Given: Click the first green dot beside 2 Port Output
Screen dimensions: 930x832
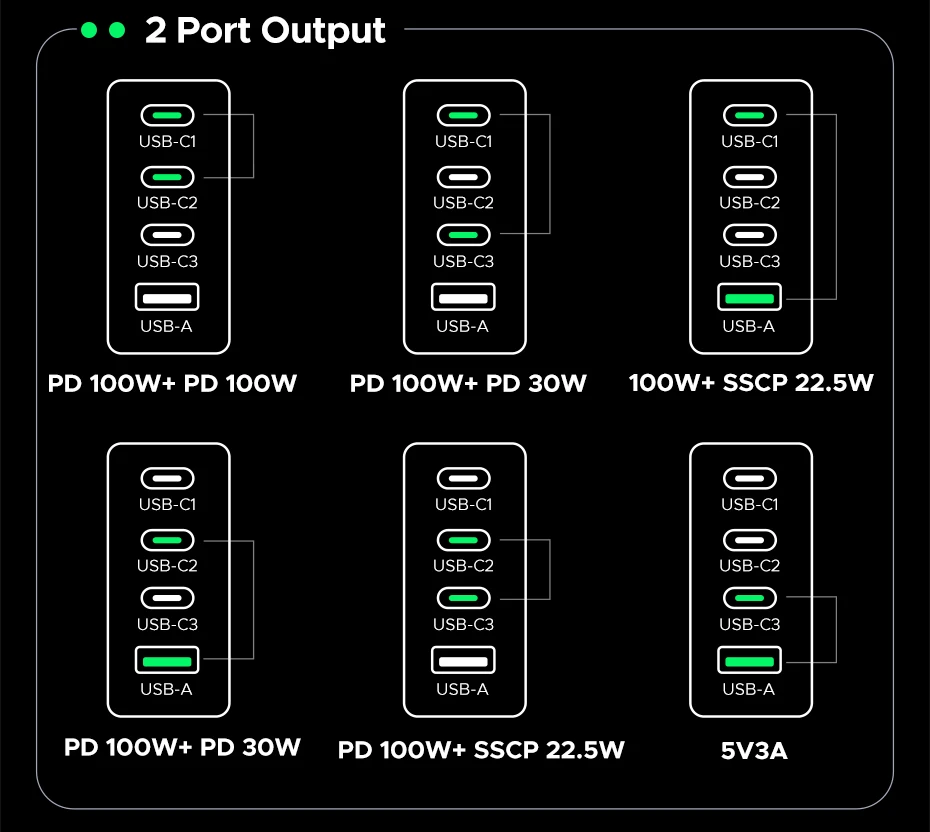Looking at the screenshot, I should 89,30.
